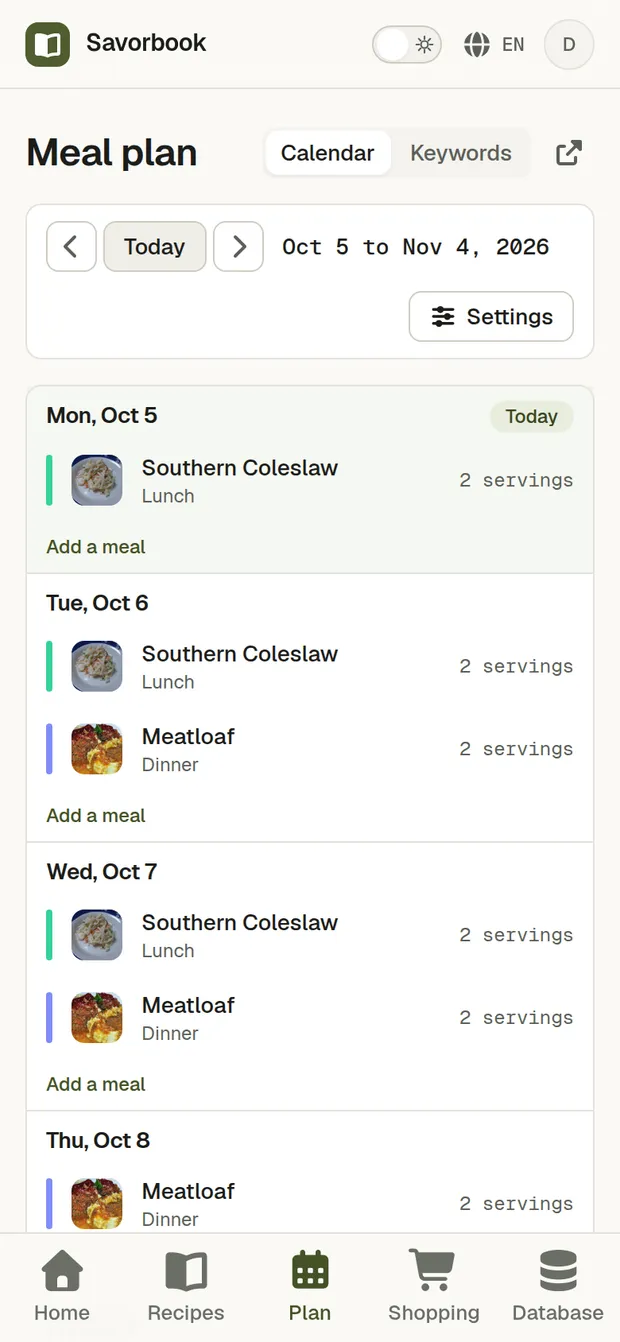Open Wednesday's Southern Coleslaw lunch thumbnail

click(97, 935)
